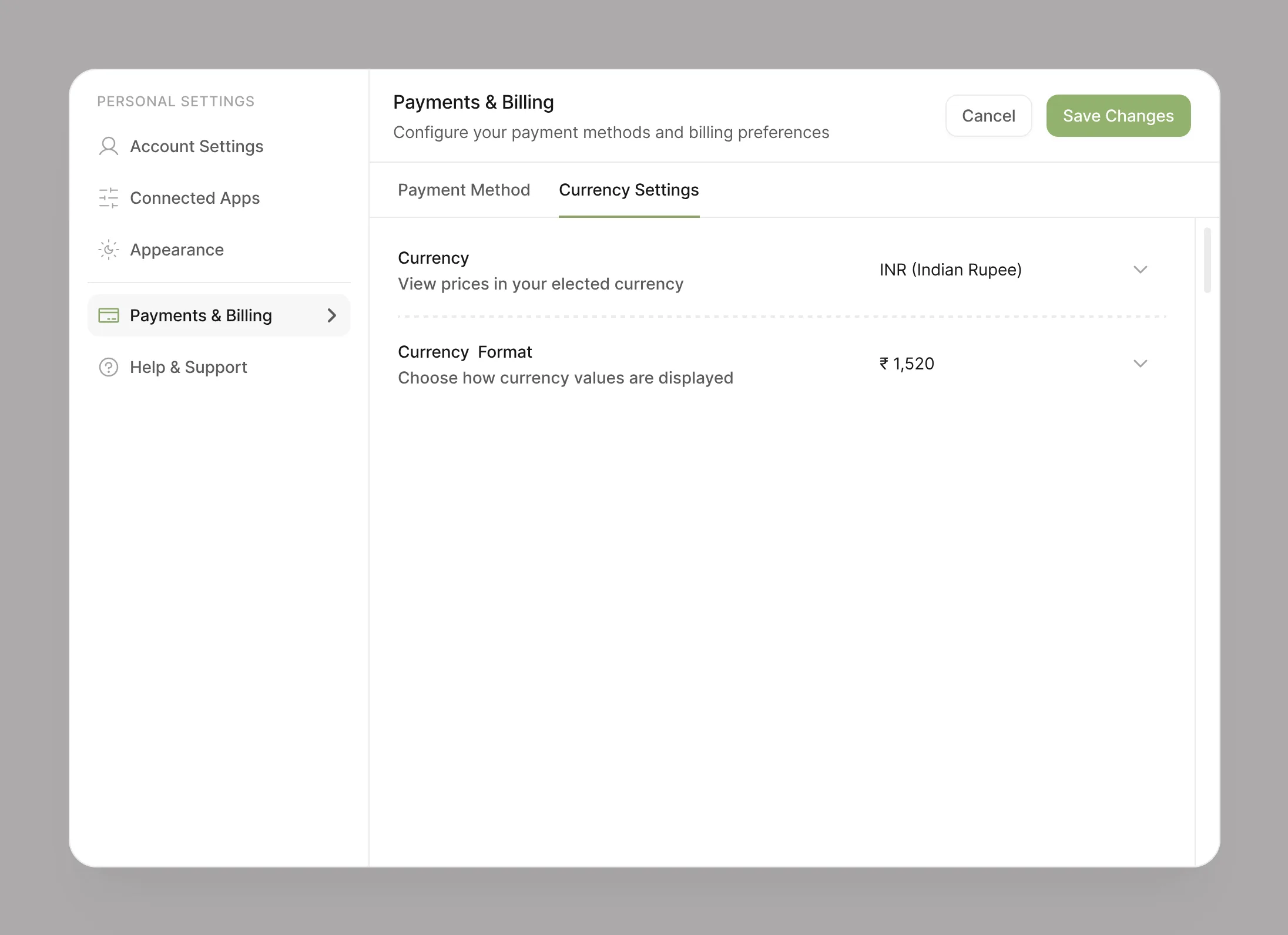
Task: Open the INR (Indian Rupee) currency dropdown
Action: (1014, 270)
